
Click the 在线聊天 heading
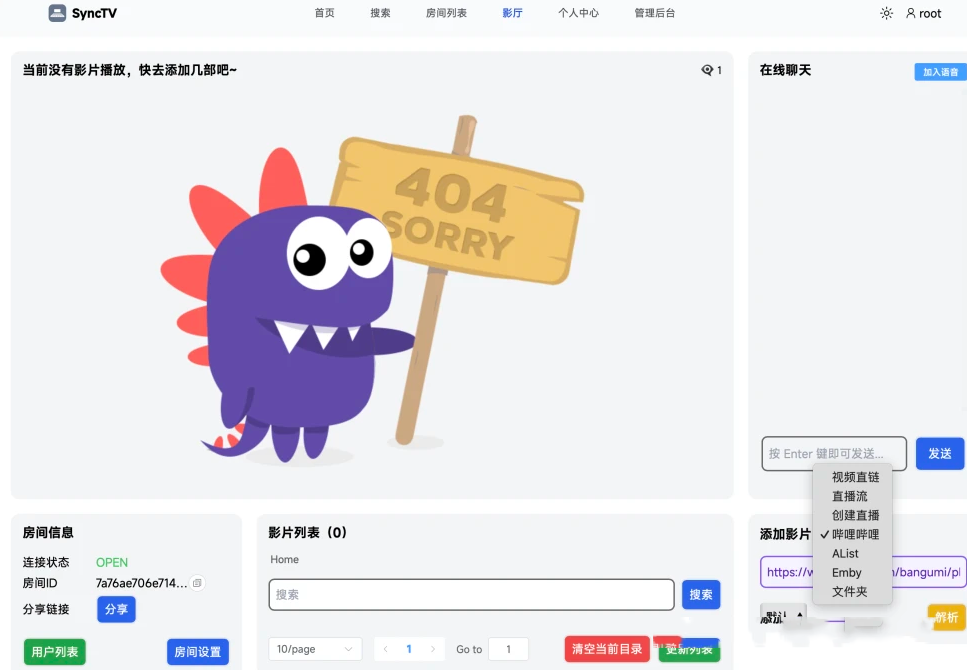pyautogui.click(x=785, y=70)
